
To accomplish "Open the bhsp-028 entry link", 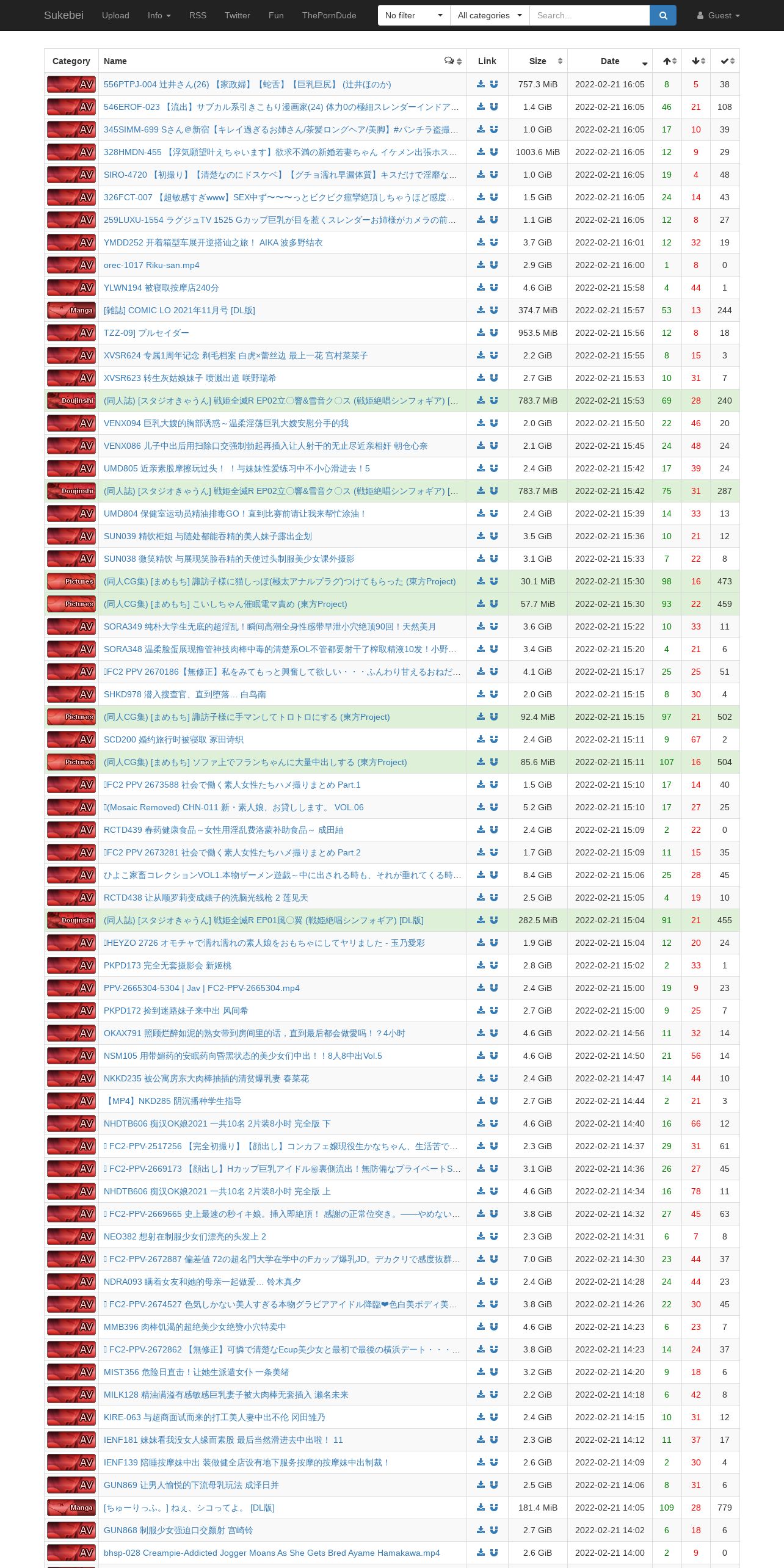I will (272, 1553).
